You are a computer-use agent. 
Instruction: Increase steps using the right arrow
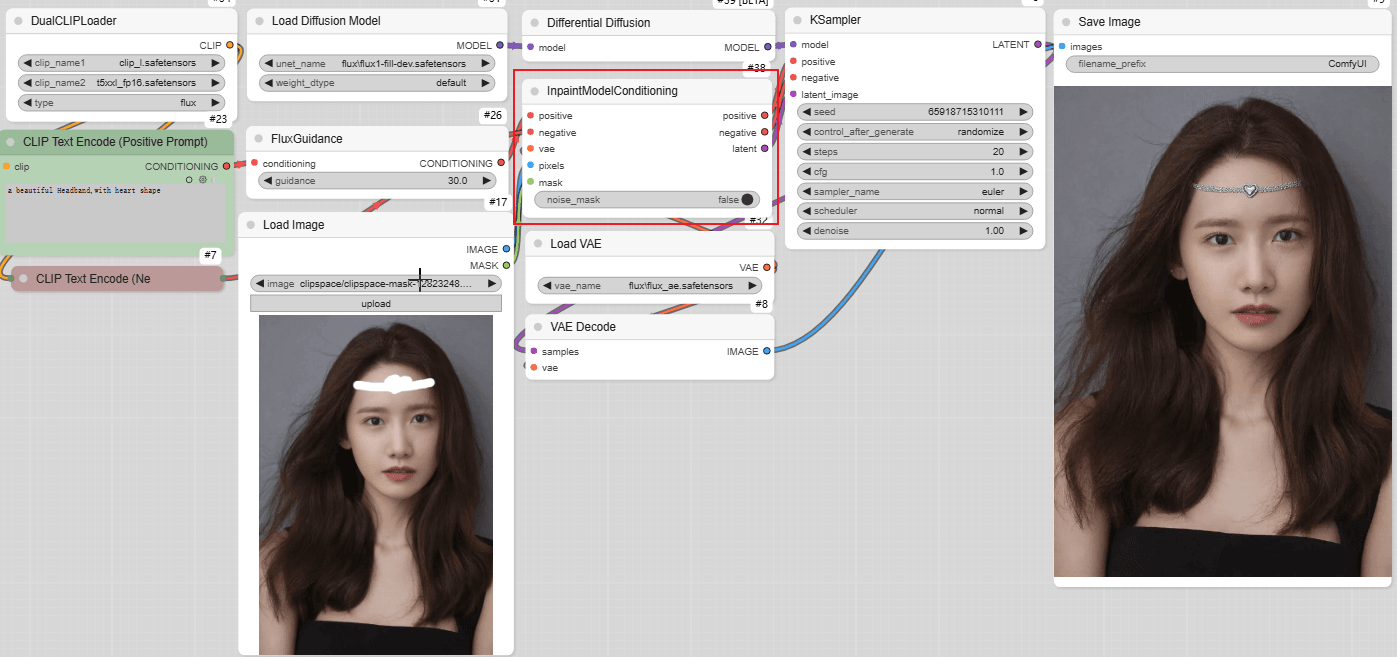(1023, 152)
